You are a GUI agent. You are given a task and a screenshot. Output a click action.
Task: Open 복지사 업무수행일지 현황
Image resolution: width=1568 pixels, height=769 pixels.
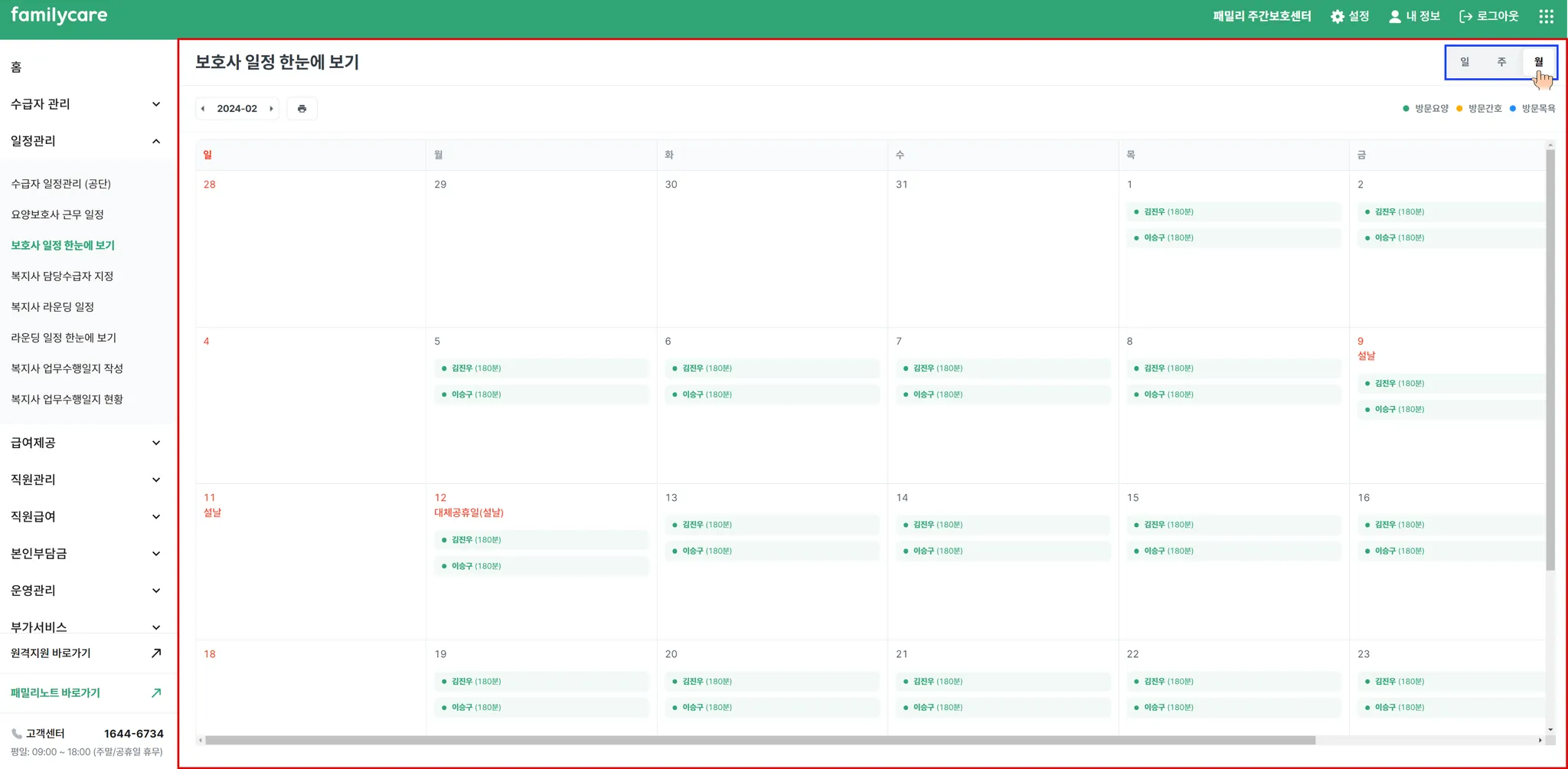(67, 399)
